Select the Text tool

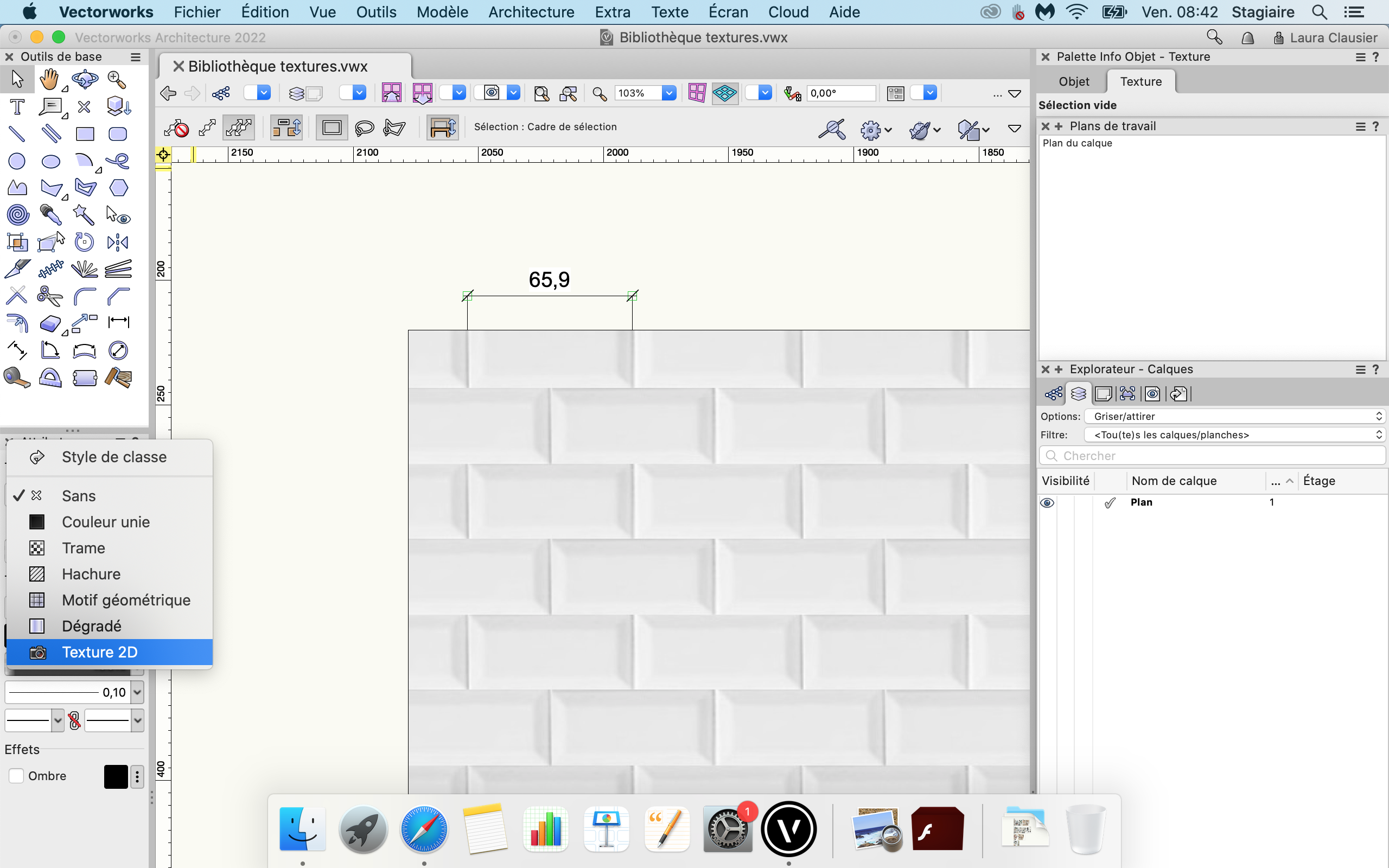tap(17, 107)
